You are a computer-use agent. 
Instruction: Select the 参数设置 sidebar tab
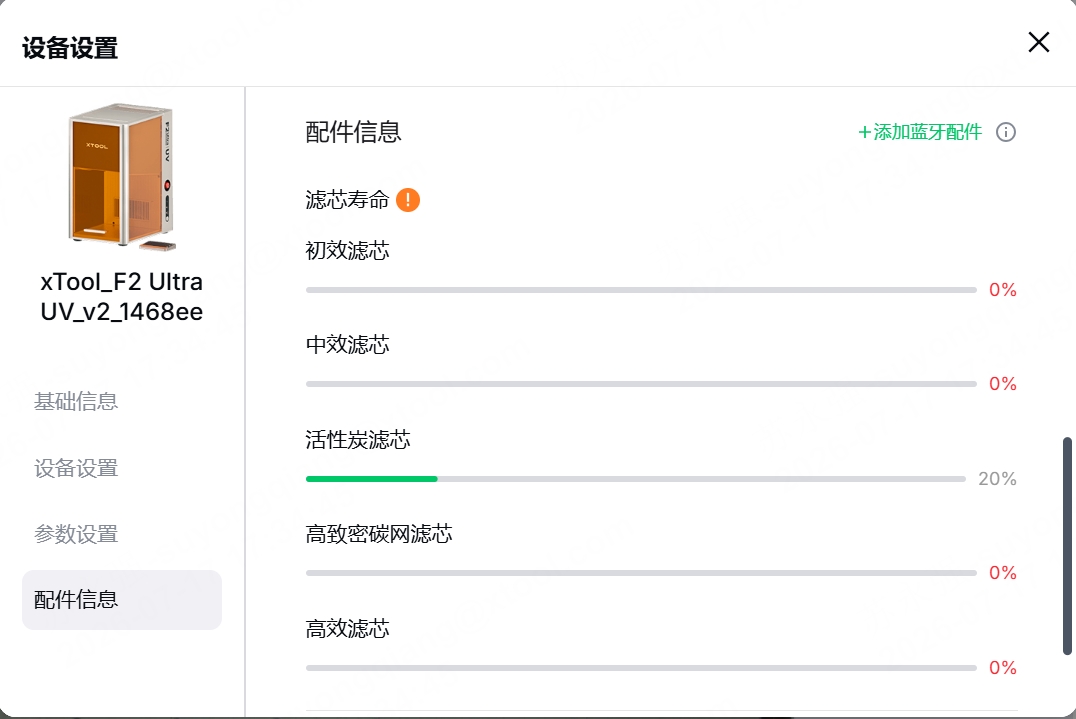click(76, 534)
